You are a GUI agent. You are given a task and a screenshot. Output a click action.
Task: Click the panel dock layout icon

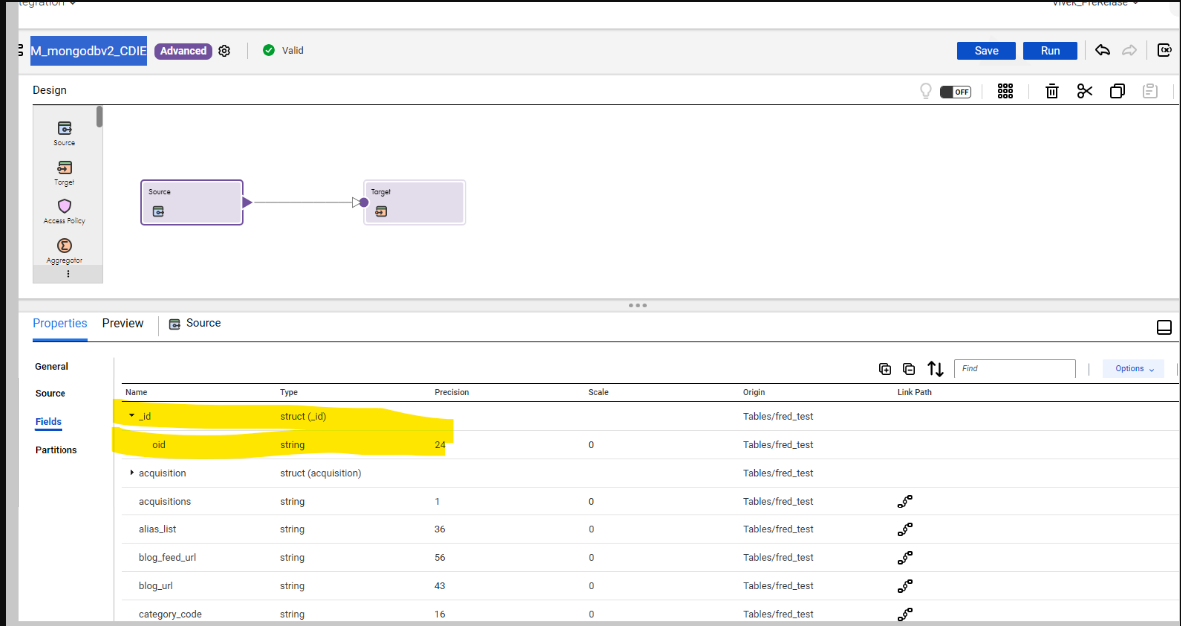click(1164, 327)
